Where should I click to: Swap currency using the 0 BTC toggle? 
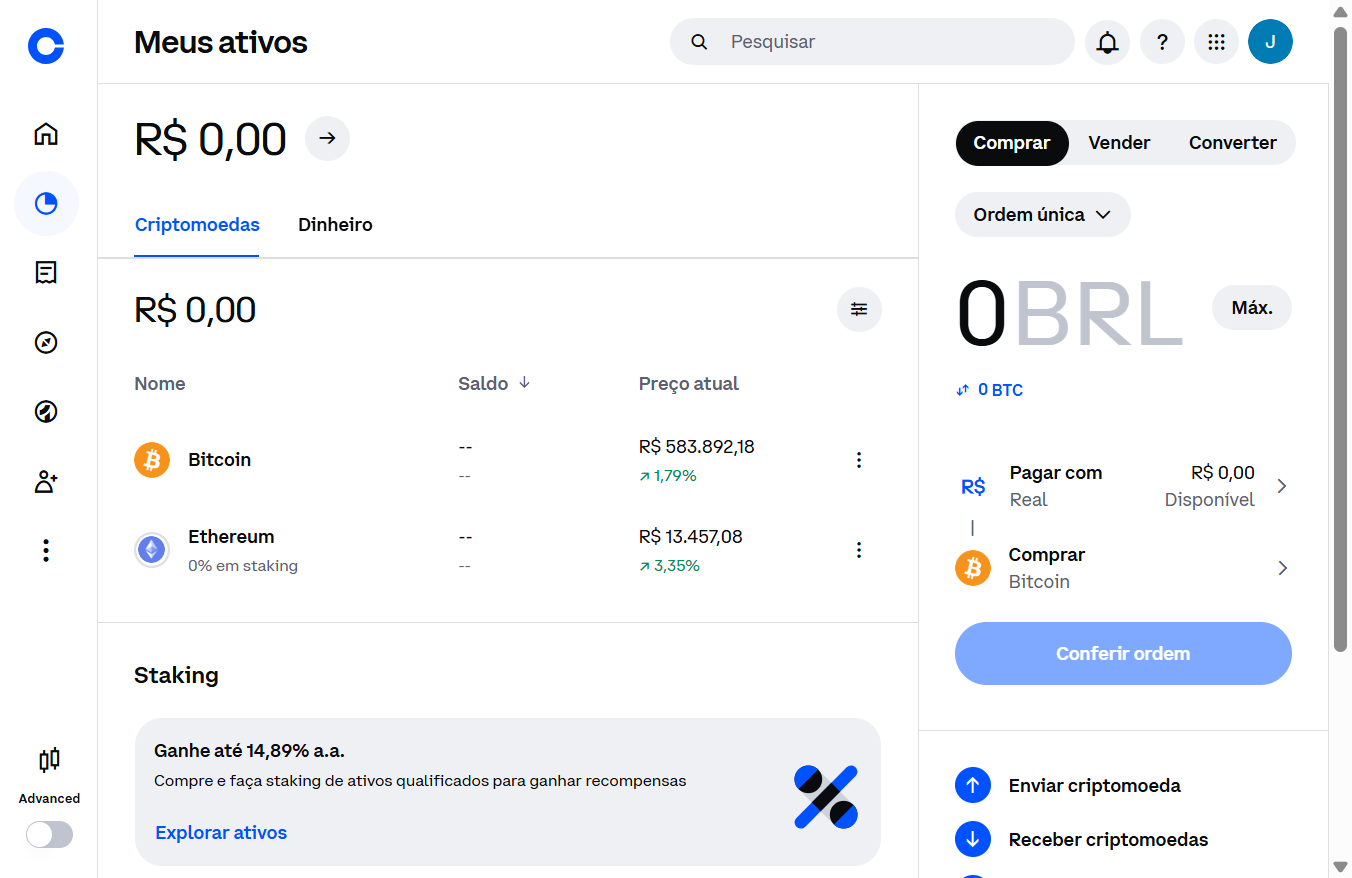coord(989,390)
